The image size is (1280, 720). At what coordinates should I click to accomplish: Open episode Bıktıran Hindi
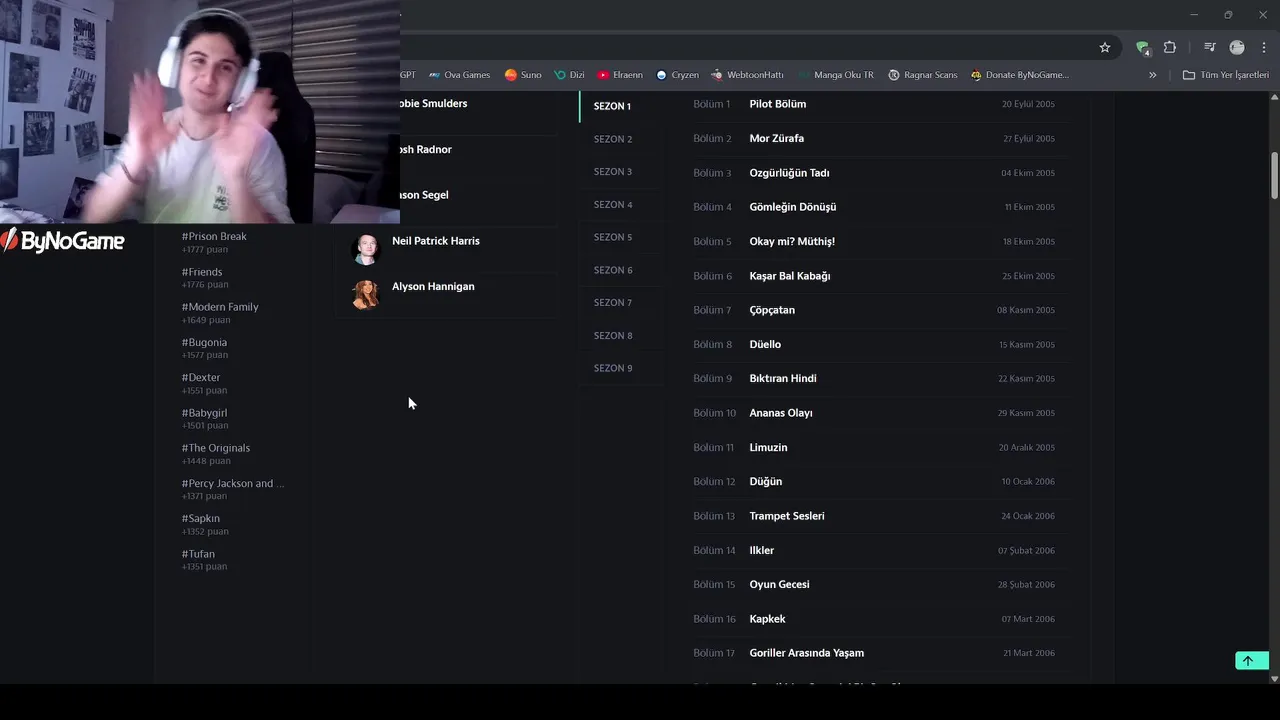(782, 378)
